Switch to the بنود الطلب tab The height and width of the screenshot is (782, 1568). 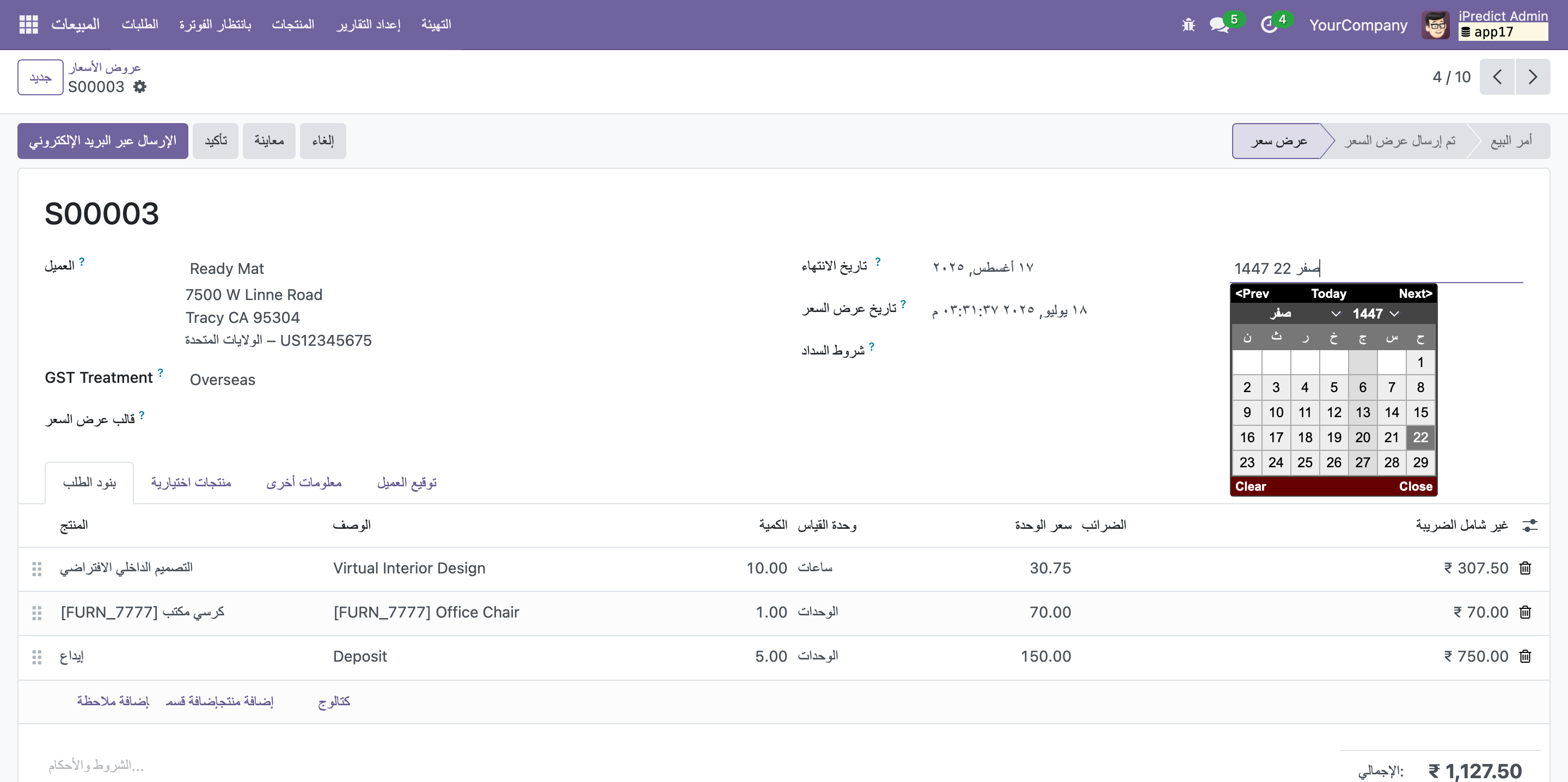(89, 482)
